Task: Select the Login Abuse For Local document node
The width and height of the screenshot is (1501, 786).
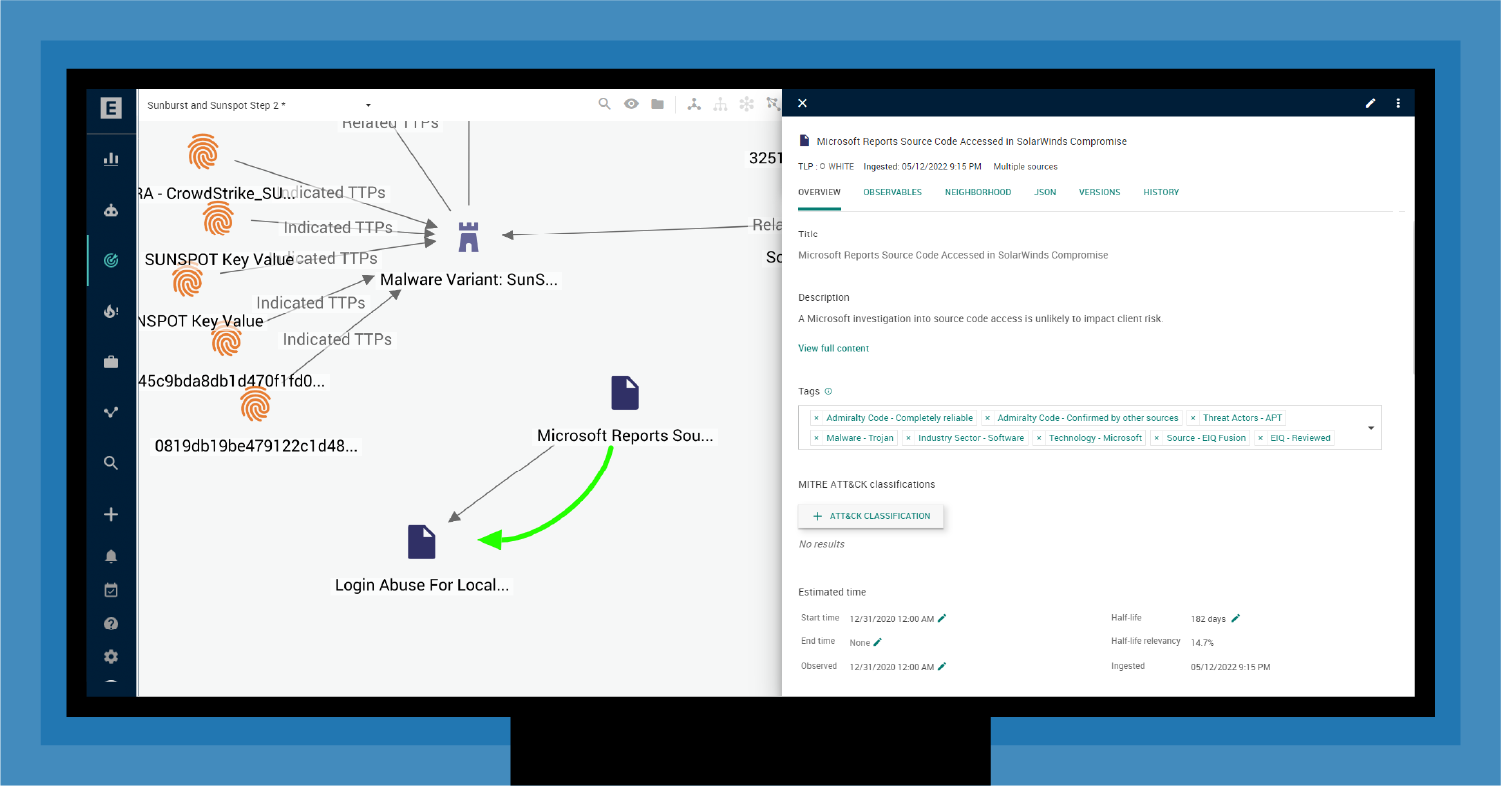Action: 422,541
